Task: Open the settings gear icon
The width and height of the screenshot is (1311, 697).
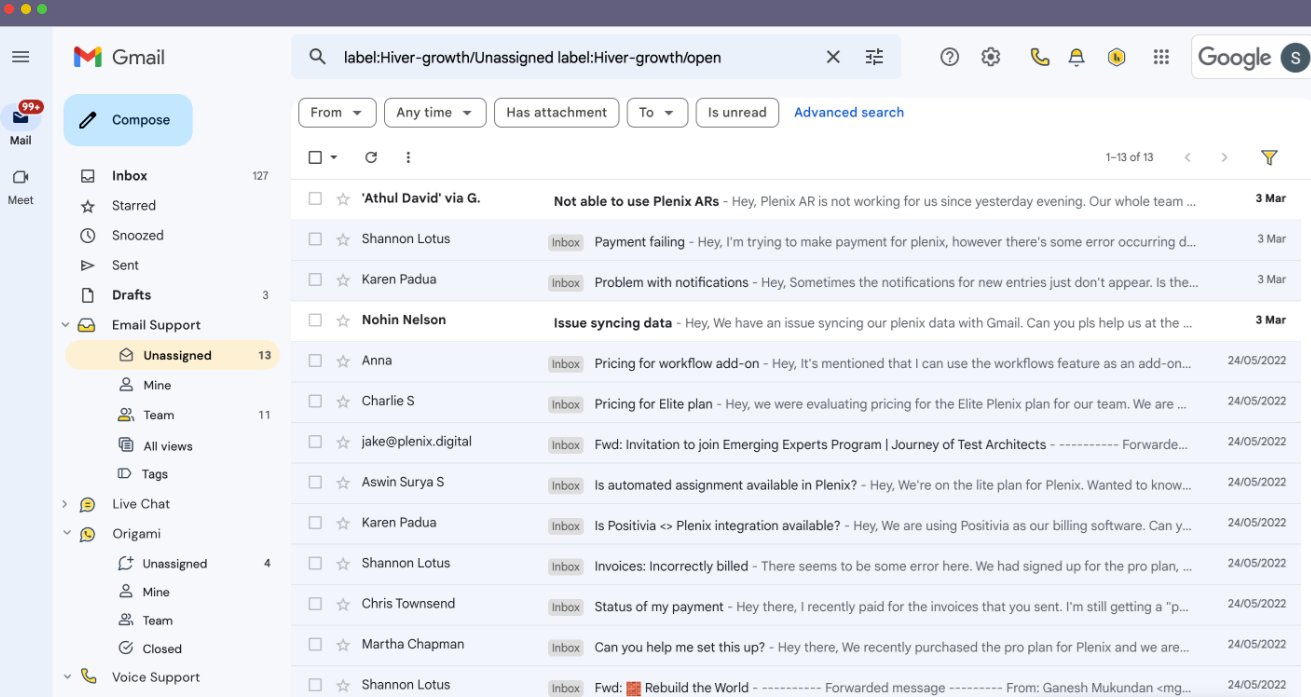Action: click(x=990, y=57)
